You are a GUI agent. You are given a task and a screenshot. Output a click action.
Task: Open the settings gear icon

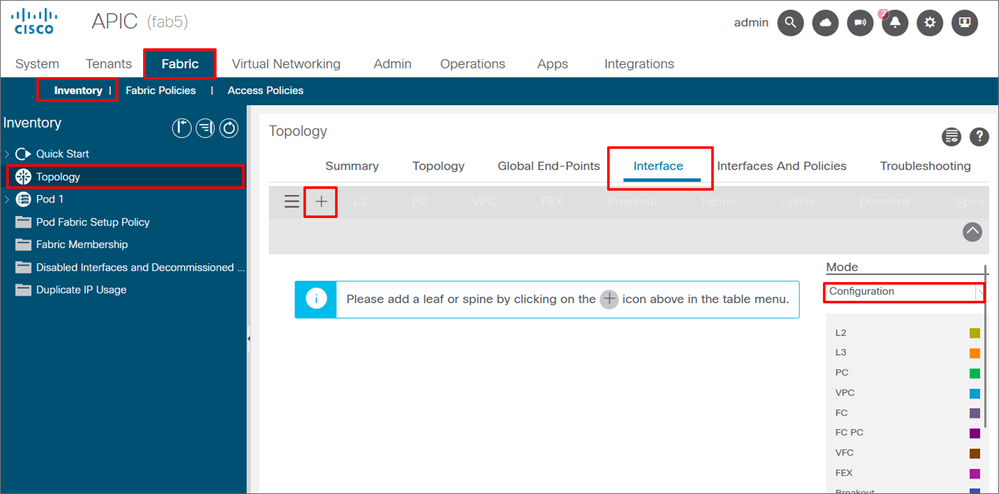(x=930, y=23)
